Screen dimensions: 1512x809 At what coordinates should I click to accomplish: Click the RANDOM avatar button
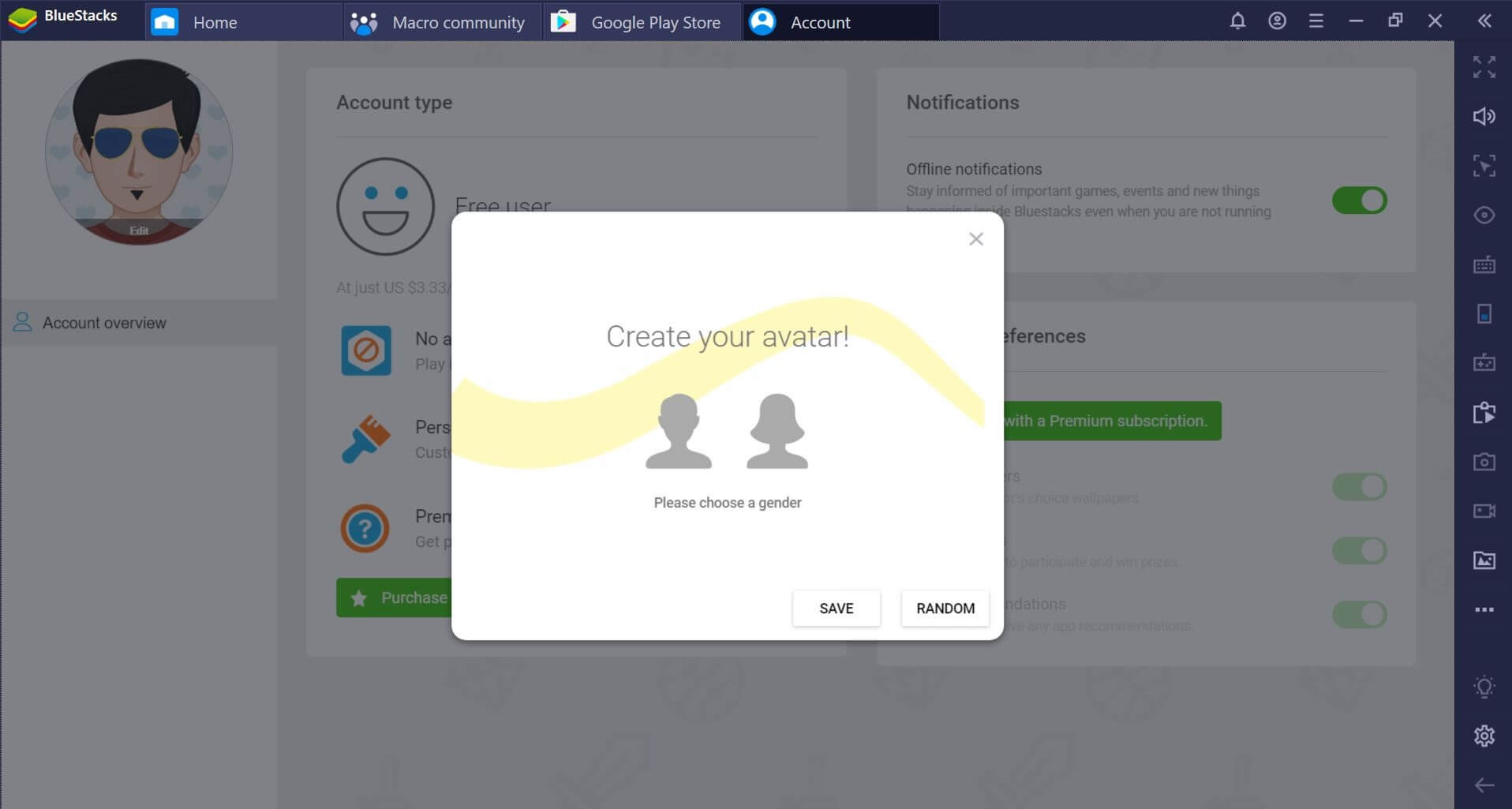945,609
